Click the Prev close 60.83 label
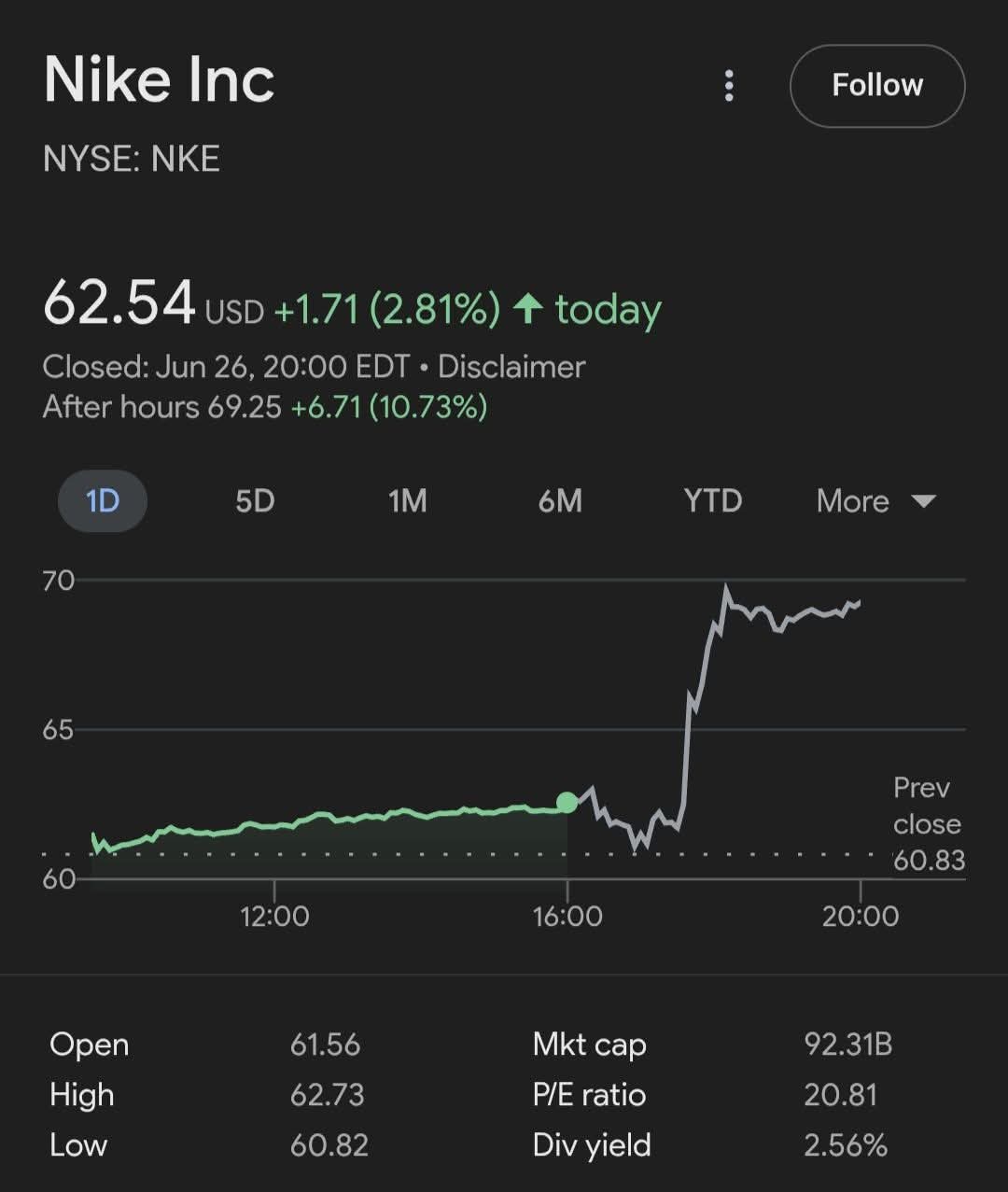The height and width of the screenshot is (1192, 1008). click(x=929, y=824)
